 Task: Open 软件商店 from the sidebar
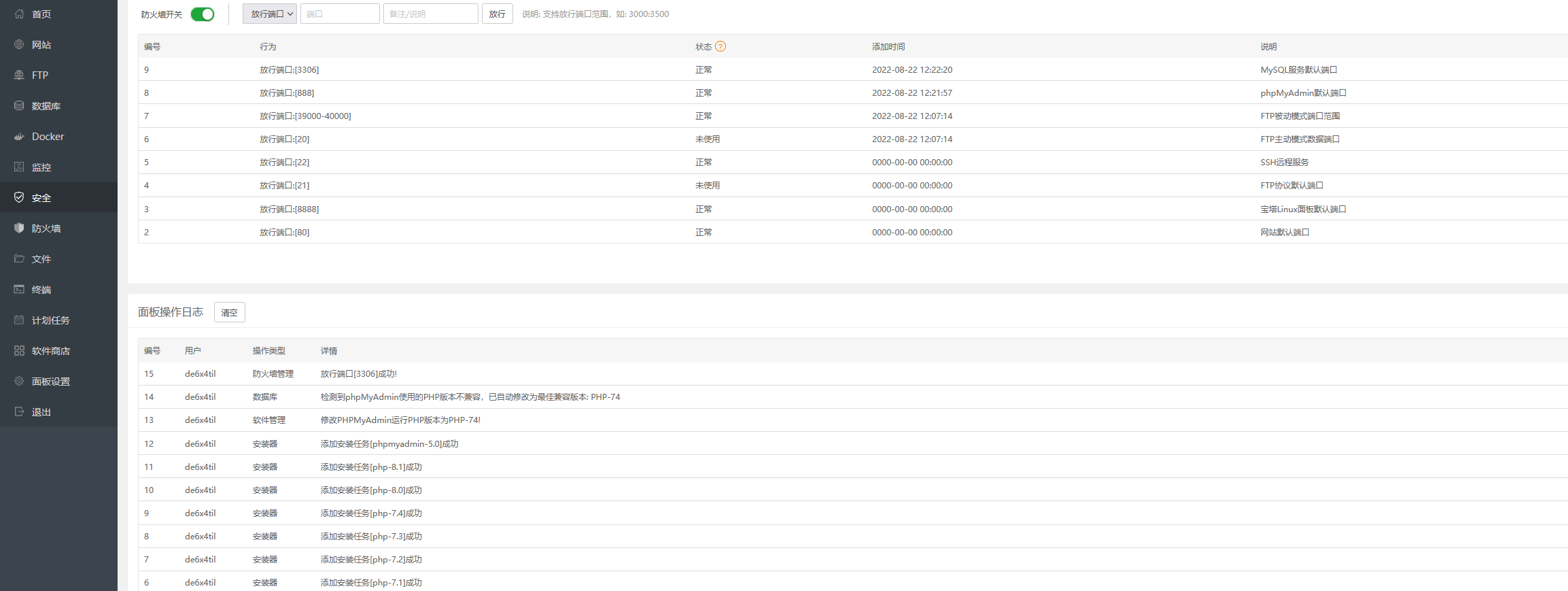point(51,350)
